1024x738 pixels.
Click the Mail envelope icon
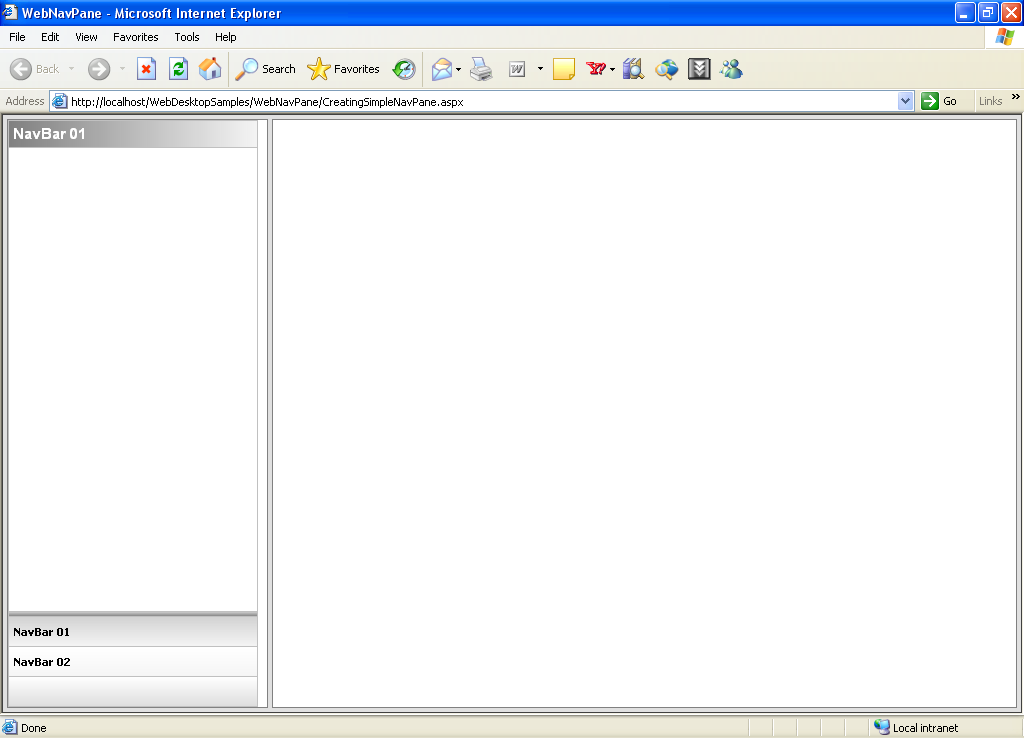click(441, 69)
